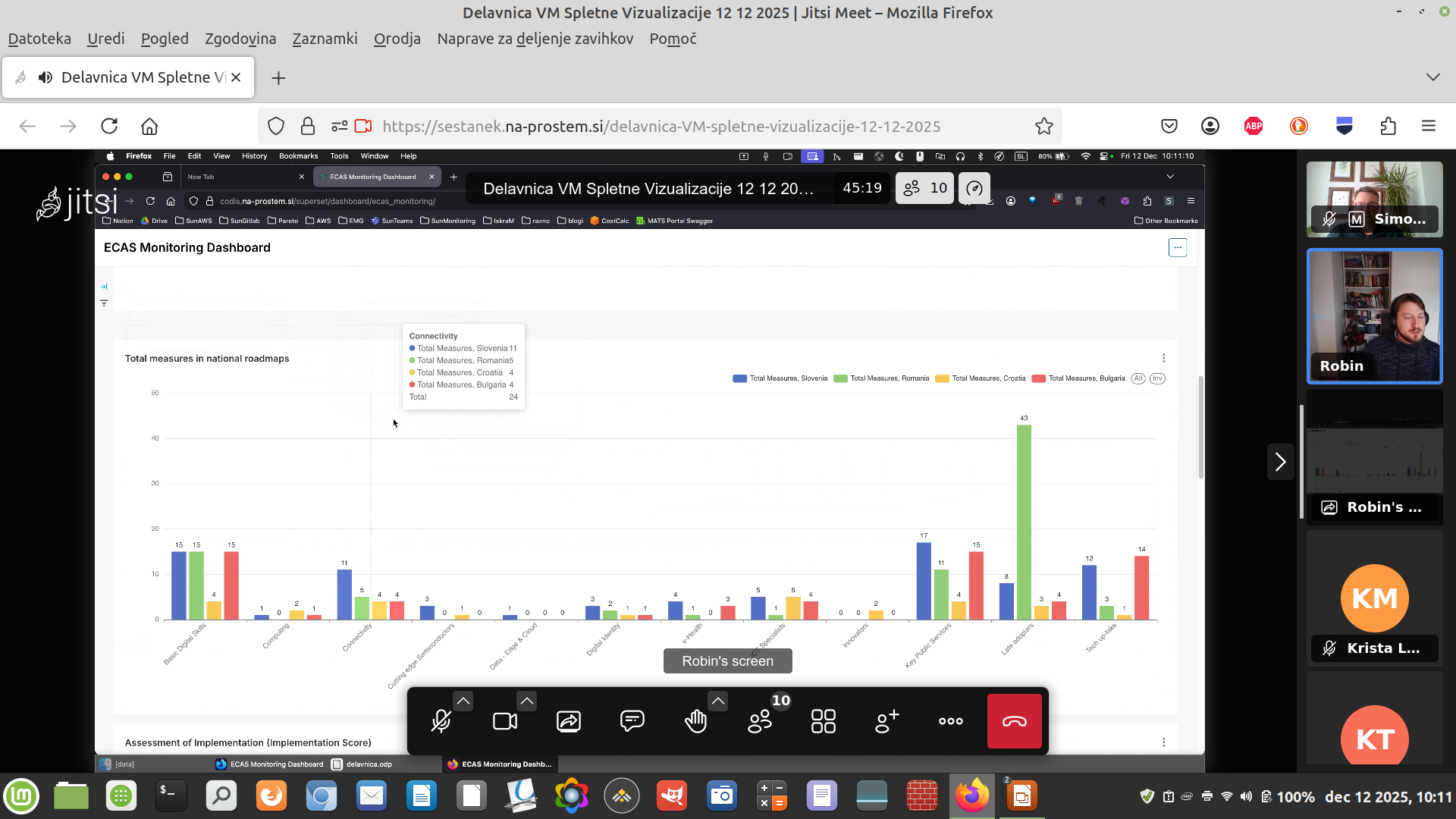1456x819 pixels.
Task: Open more actions menu in toolbar
Action: tap(951, 721)
